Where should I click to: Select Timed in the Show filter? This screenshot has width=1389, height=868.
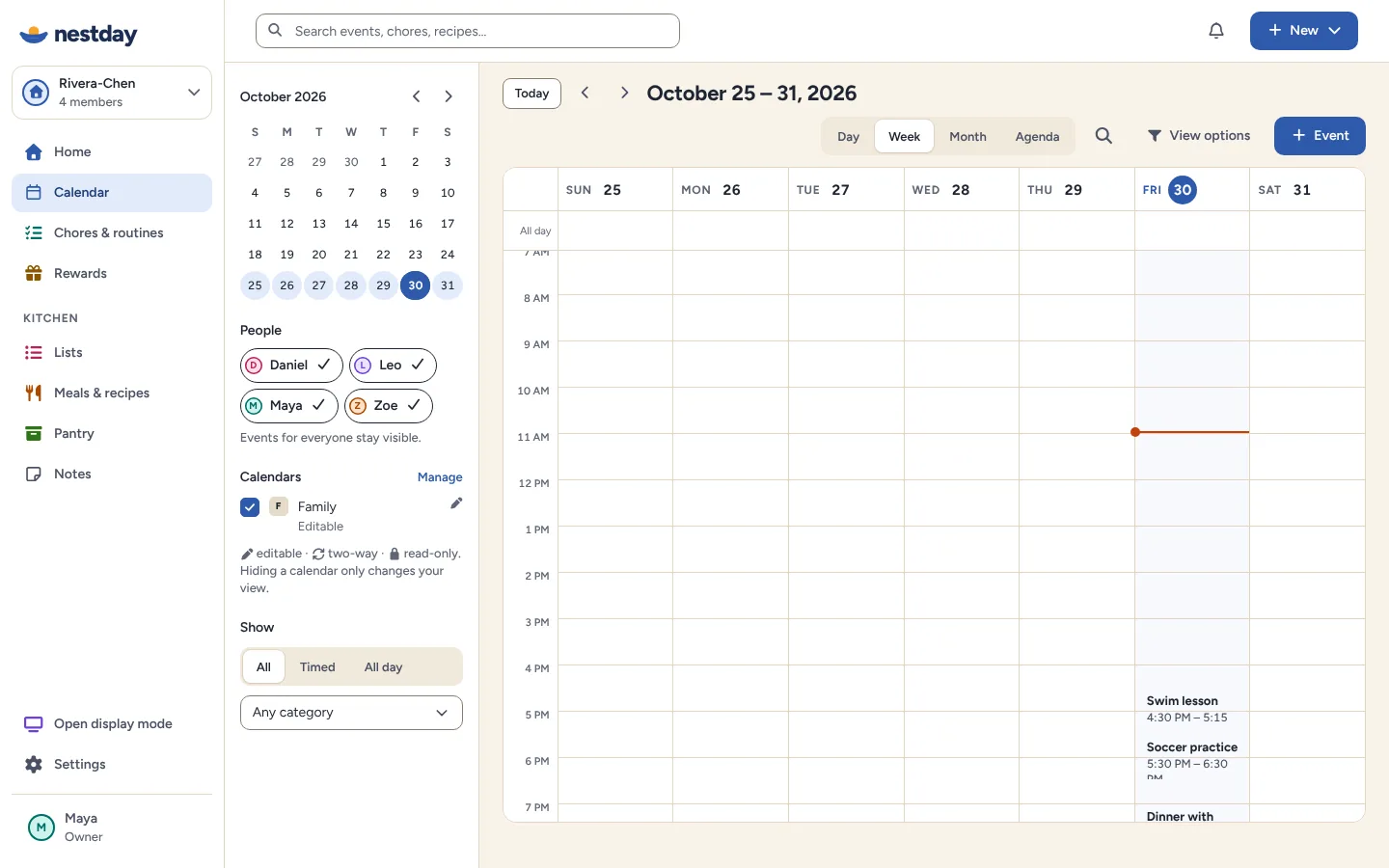(x=317, y=667)
